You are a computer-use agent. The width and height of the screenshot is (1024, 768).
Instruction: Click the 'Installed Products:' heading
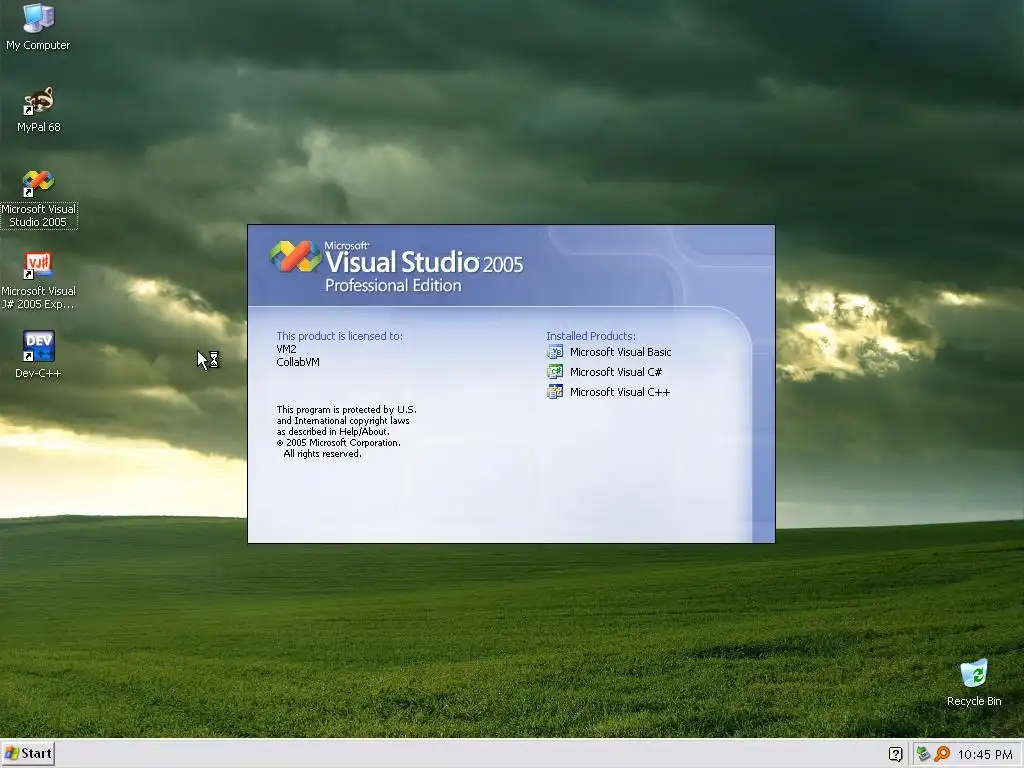(x=591, y=336)
